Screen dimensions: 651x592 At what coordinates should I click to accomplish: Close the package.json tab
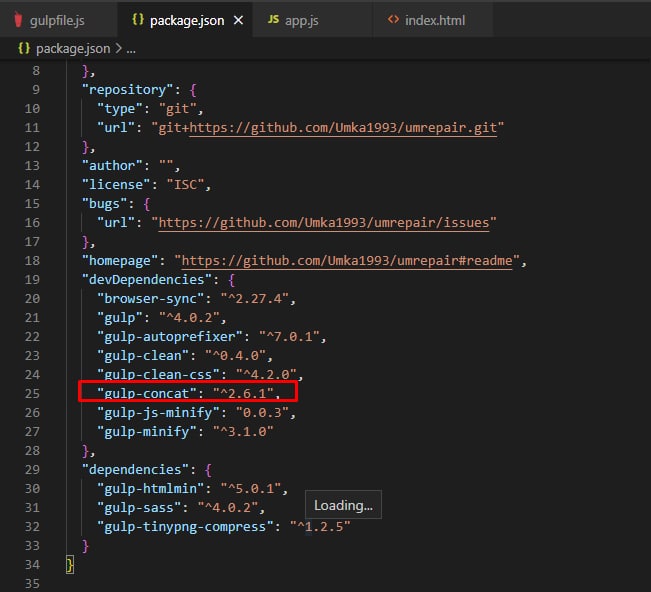tap(238, 20)
